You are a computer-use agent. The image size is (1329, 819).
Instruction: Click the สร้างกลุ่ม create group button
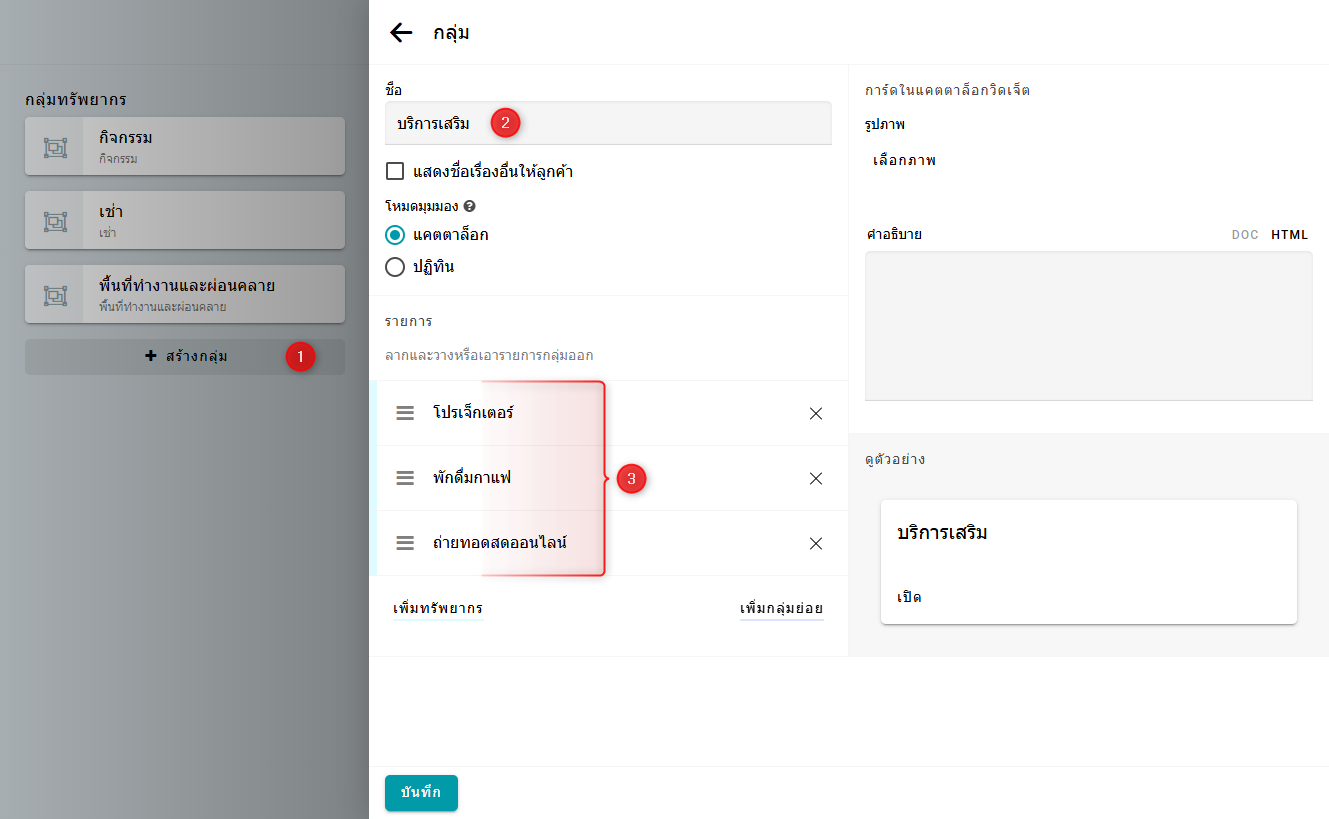point(185,357)
